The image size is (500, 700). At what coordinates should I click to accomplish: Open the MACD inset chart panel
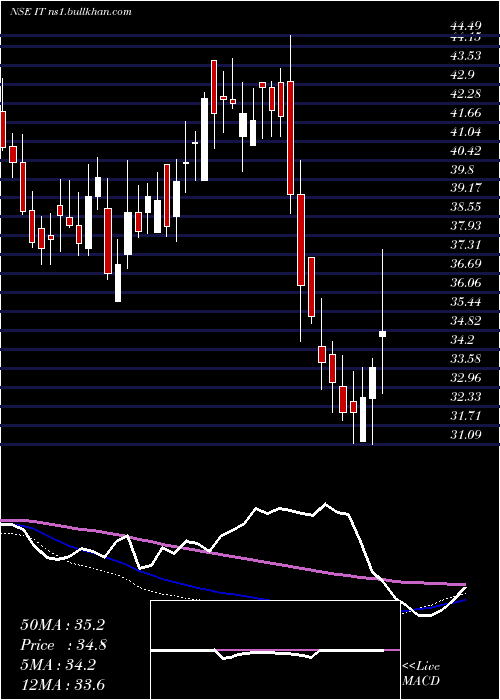coord(275,650)
